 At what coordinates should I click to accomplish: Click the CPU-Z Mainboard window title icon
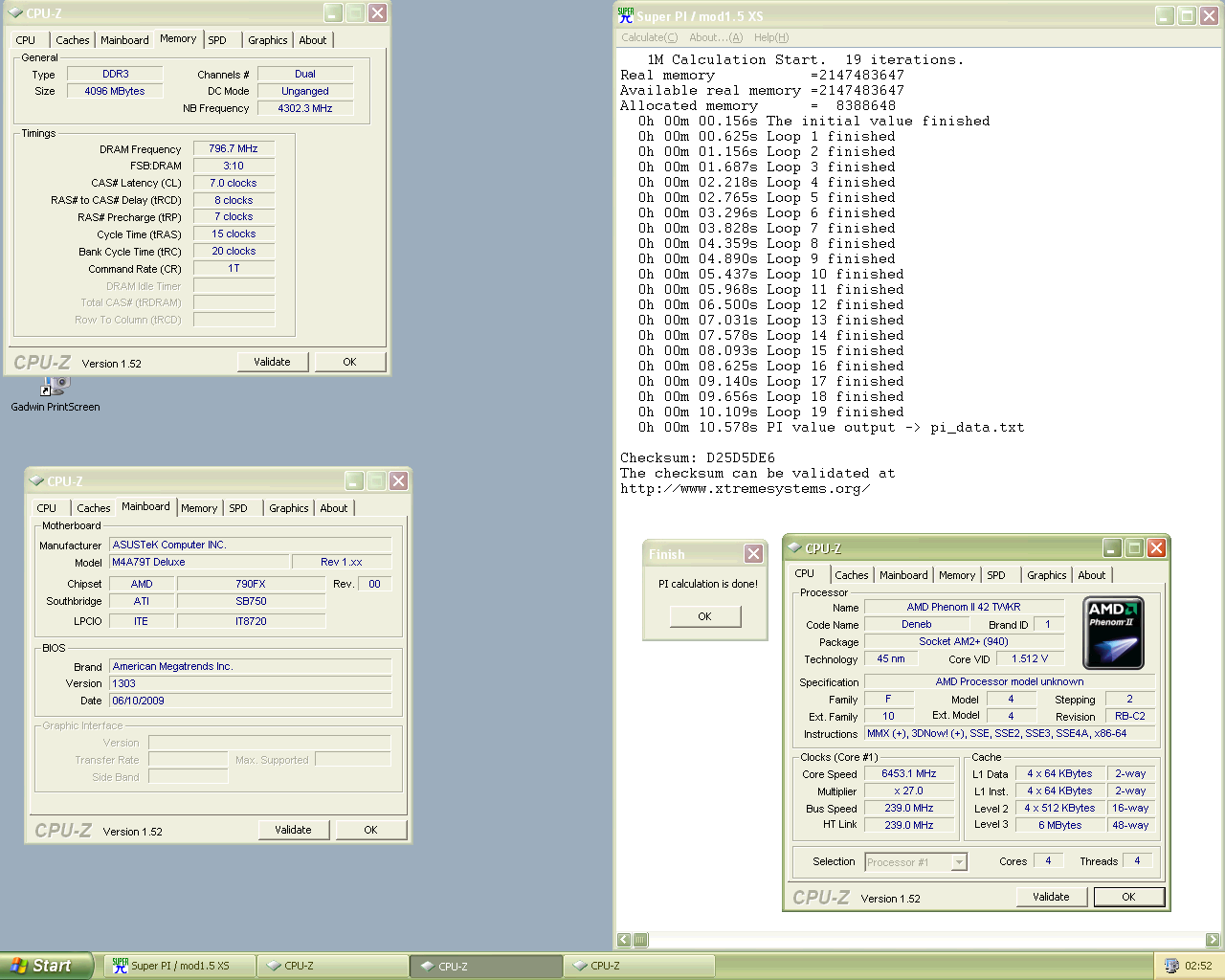(36, 481)
